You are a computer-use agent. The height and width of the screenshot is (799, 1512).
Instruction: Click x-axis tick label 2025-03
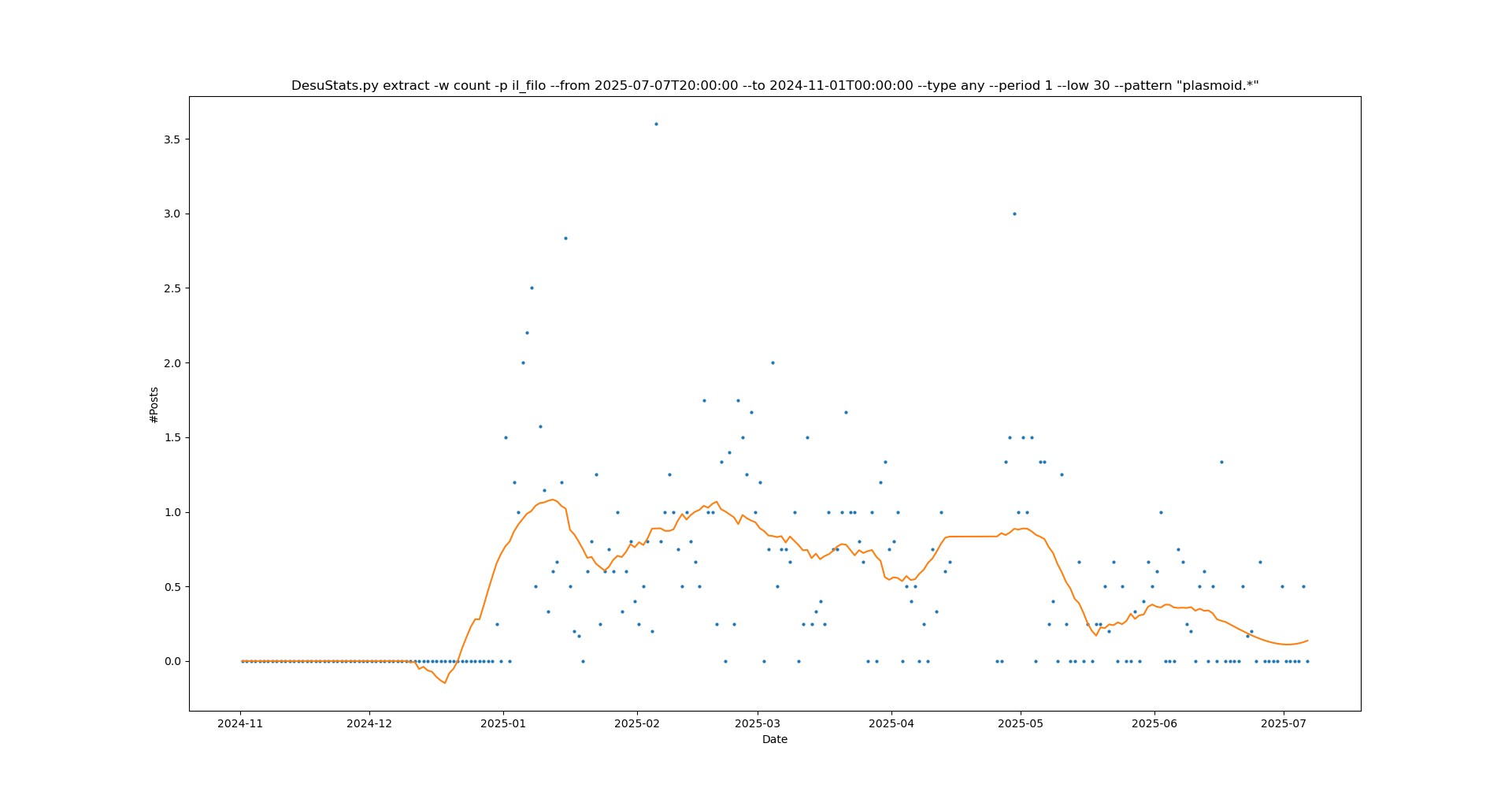click(x=758, y=723)
